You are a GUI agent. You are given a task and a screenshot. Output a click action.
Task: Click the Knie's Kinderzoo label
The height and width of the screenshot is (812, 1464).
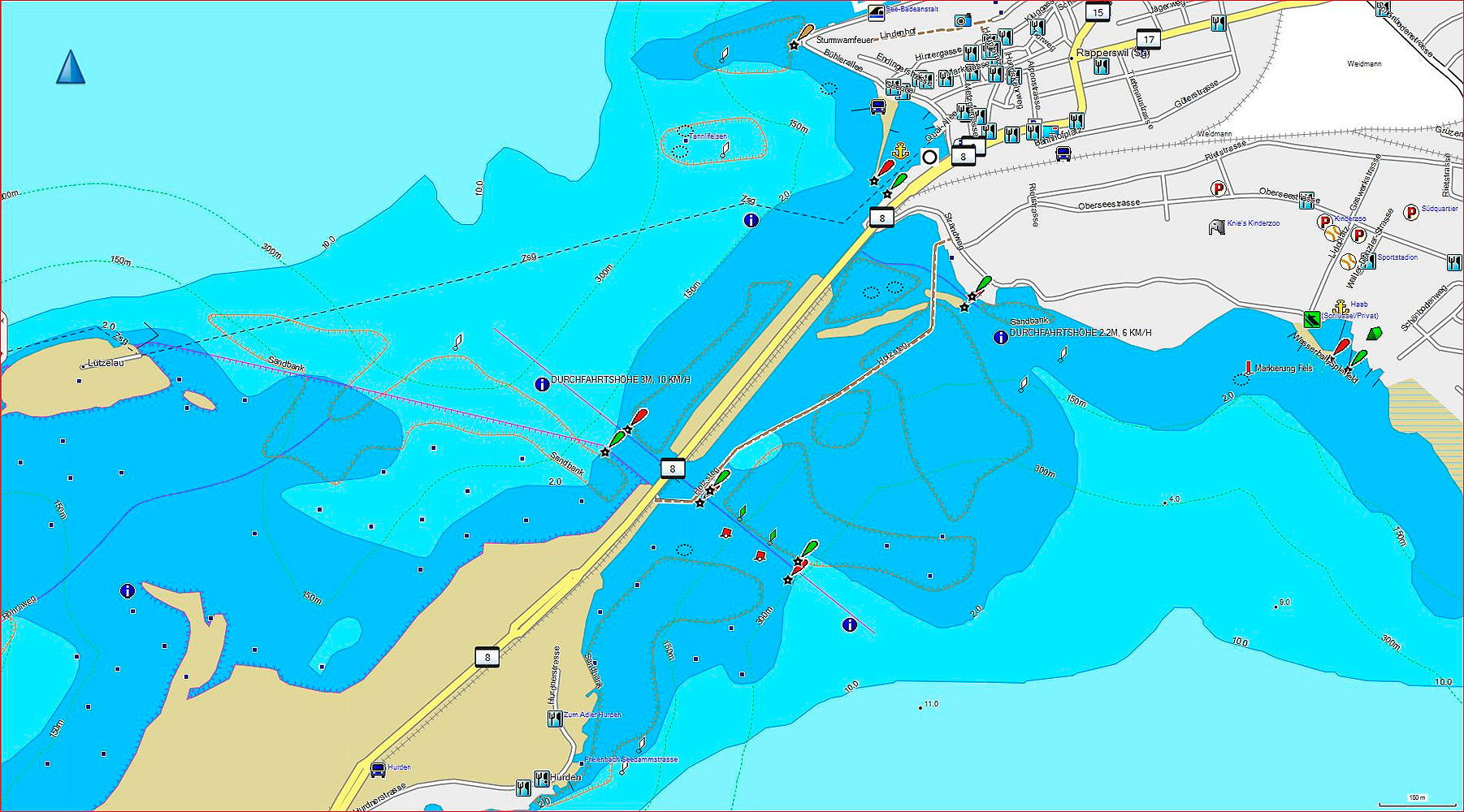tap(1254, 223)
